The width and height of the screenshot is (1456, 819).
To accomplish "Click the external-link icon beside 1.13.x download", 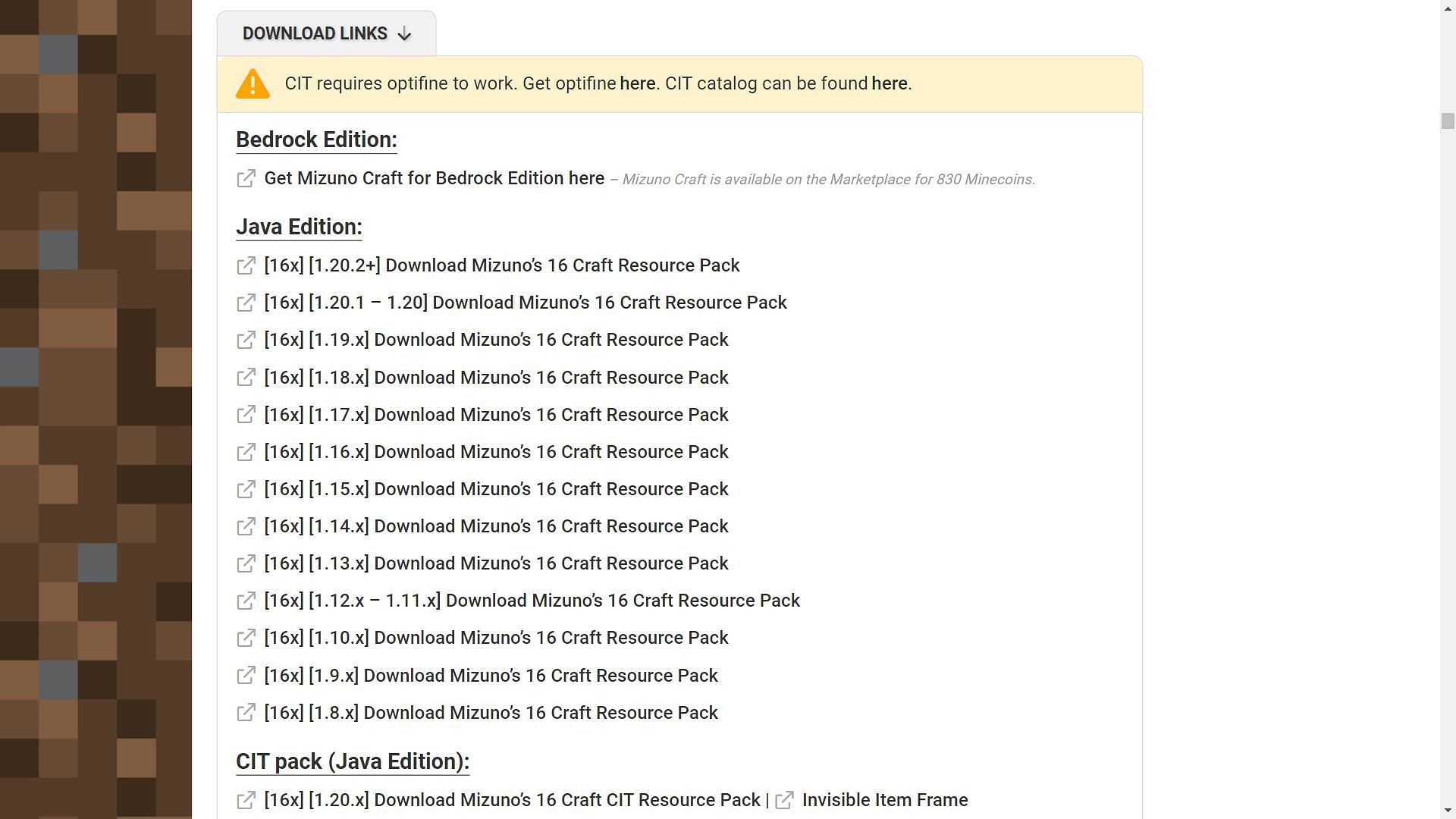I will coord(246,563).
